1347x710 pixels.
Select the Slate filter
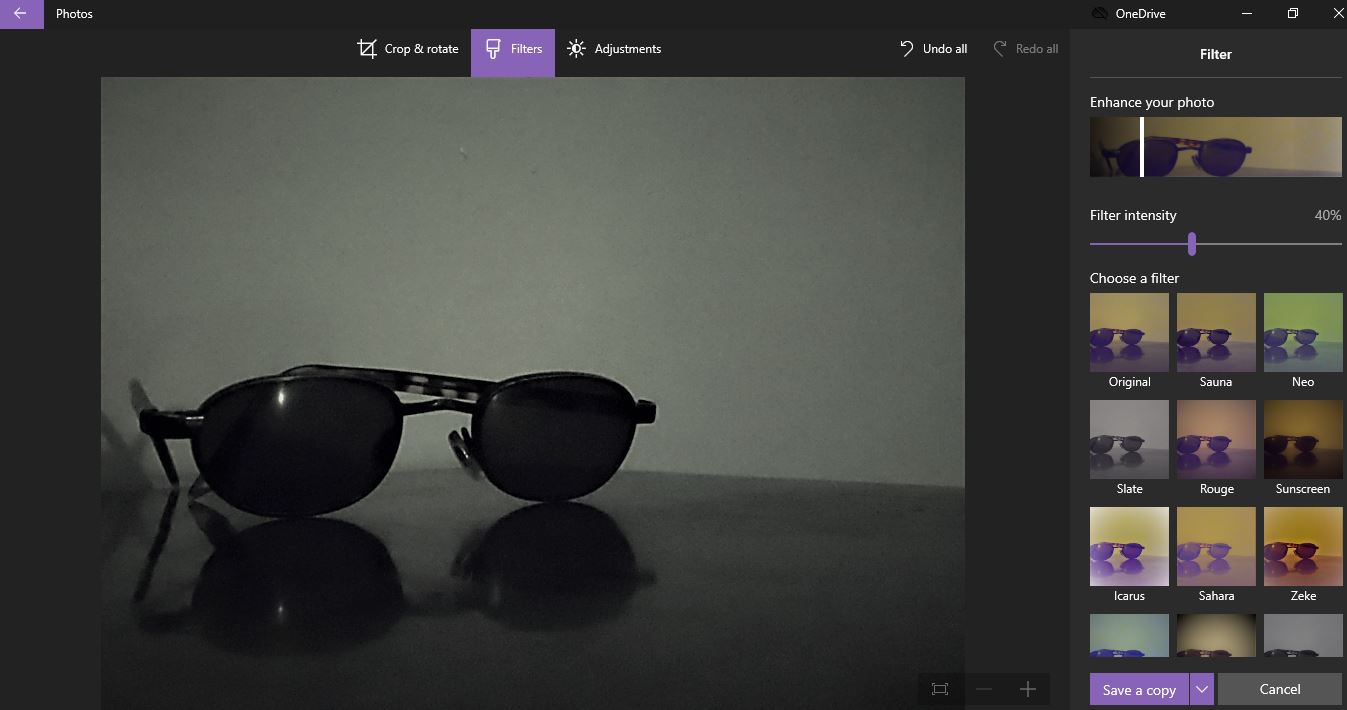(x=1129, y=439)
